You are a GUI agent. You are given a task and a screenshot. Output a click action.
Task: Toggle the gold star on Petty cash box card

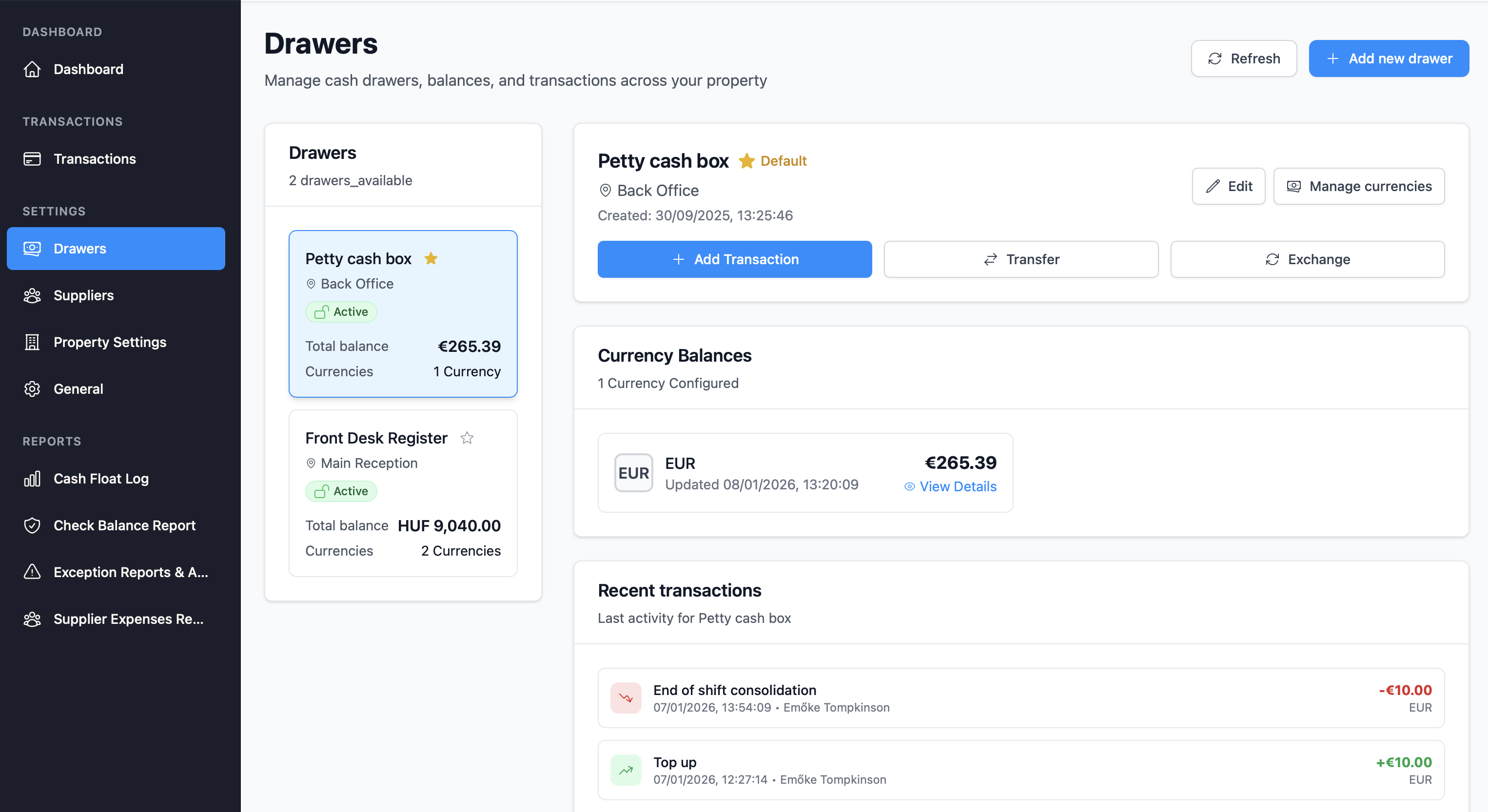tap(431, 259)
